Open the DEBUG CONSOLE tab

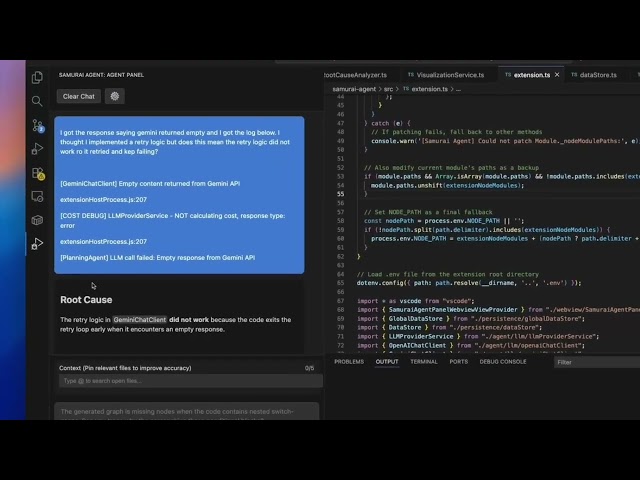(503, 362)
